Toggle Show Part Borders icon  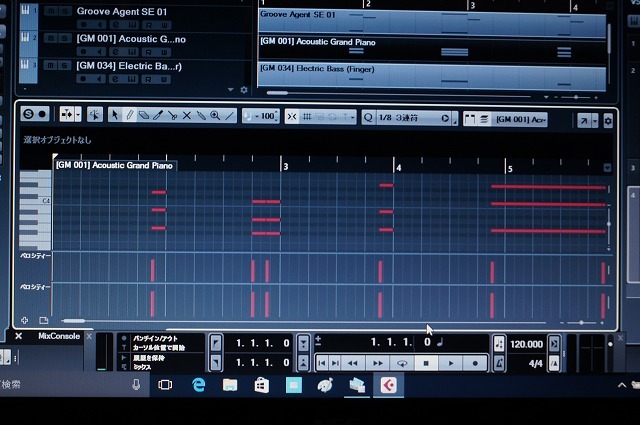[470, 119]
